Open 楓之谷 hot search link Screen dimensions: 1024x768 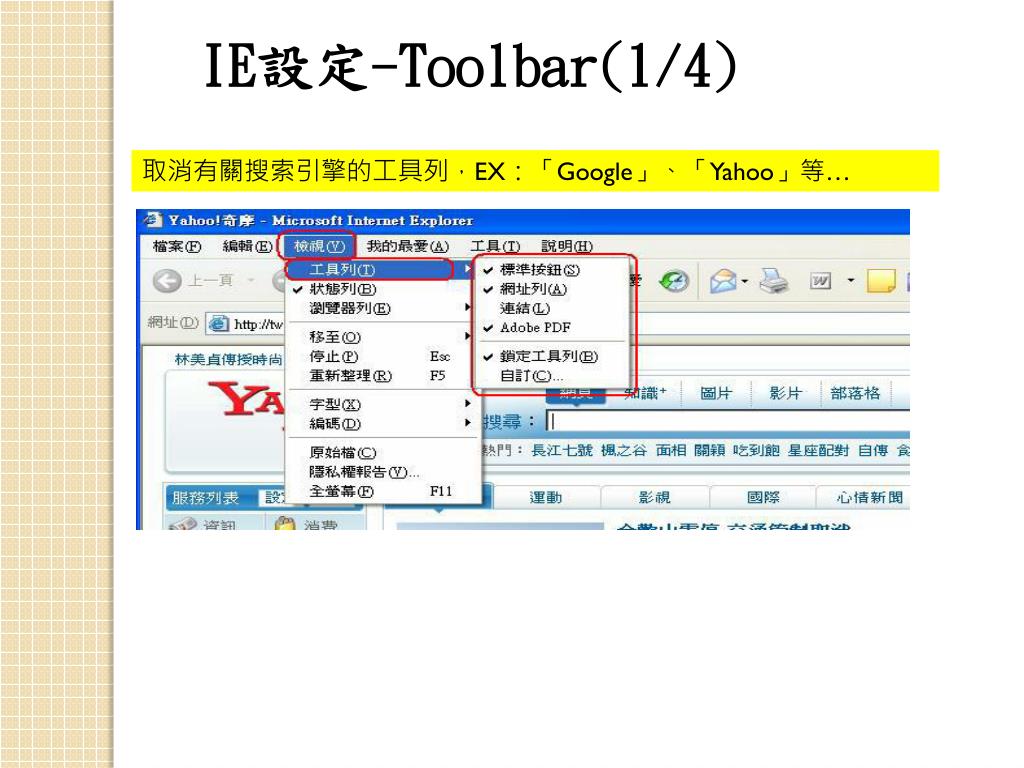624,451
